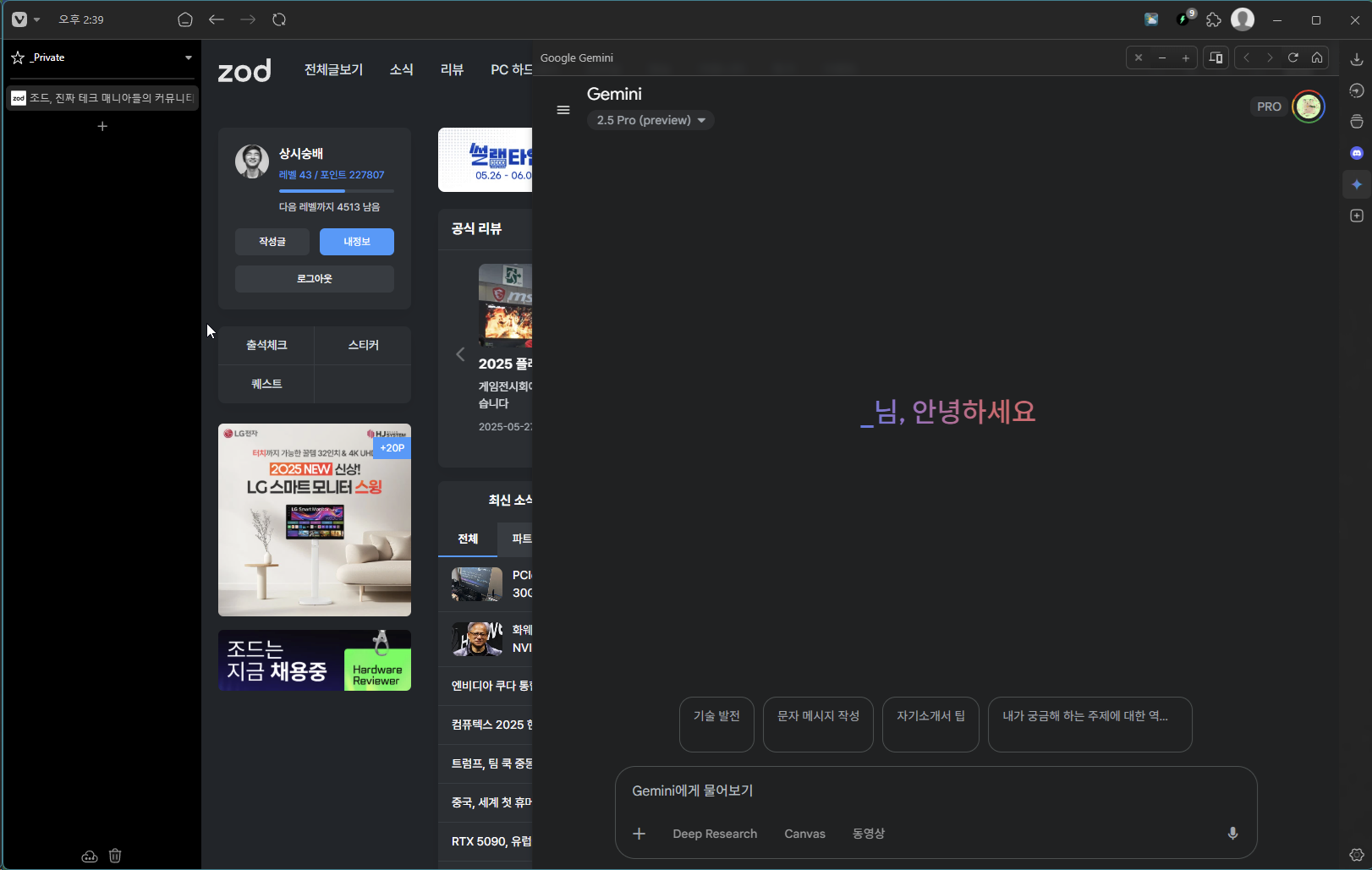Open downloads panel in sidebar
Viewport: 1372px width, 870px height.
(x=1357, y=59)
